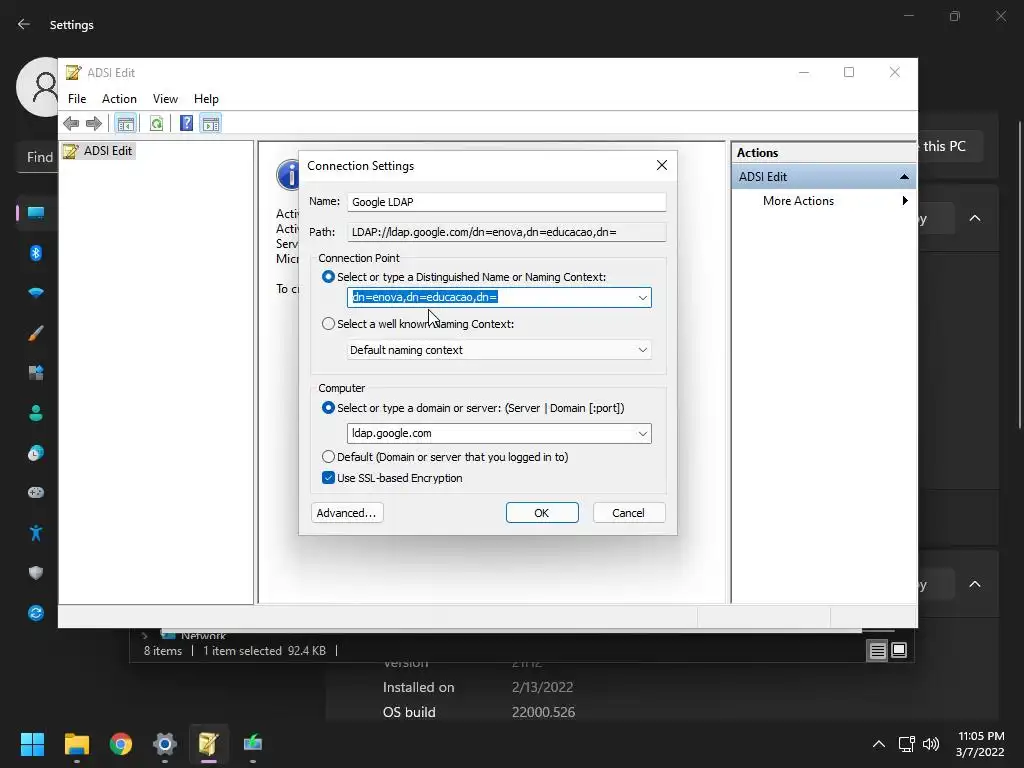
Task: Click the Find a setting search box
Action: coord(37,157)
